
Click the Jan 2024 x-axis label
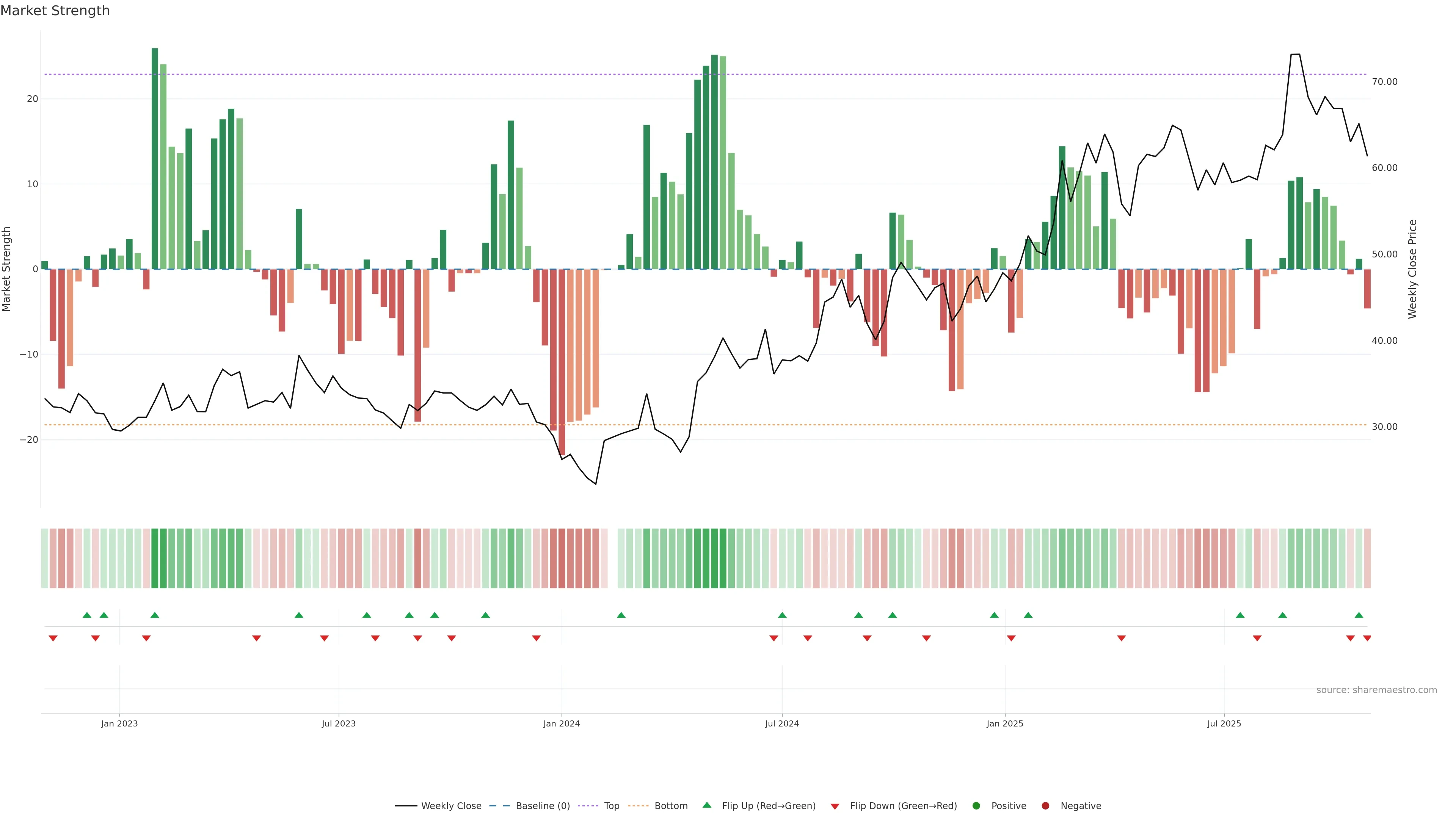click(561, 723)
